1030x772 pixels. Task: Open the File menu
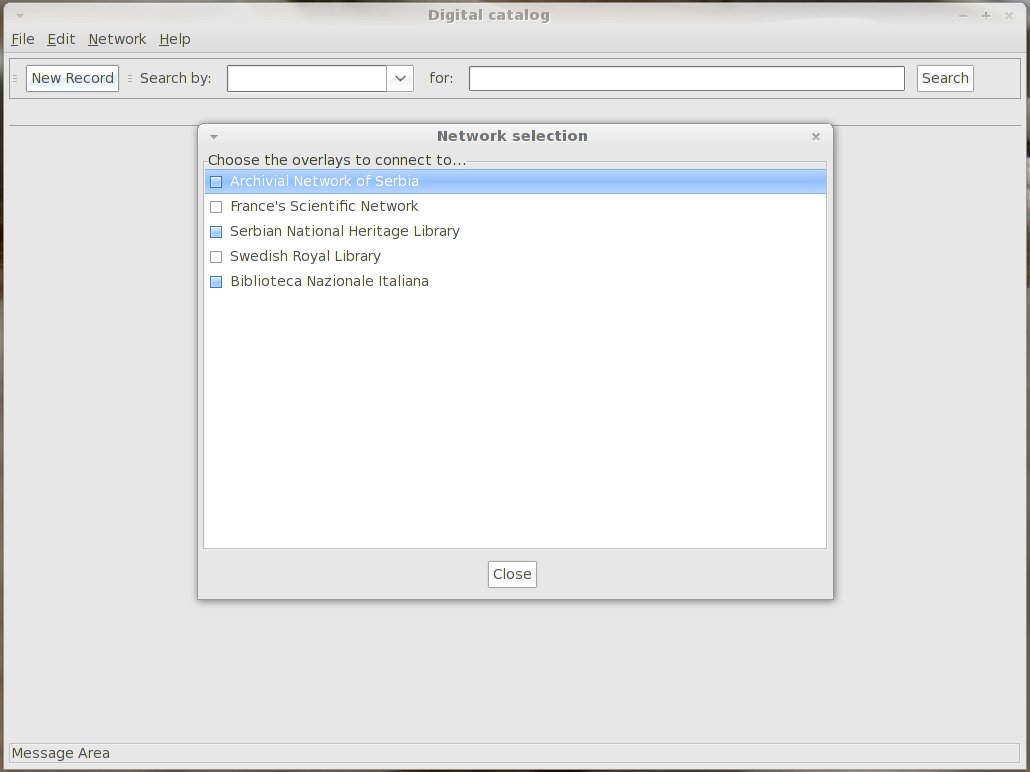pyautogui.click(x=23, y=39)
